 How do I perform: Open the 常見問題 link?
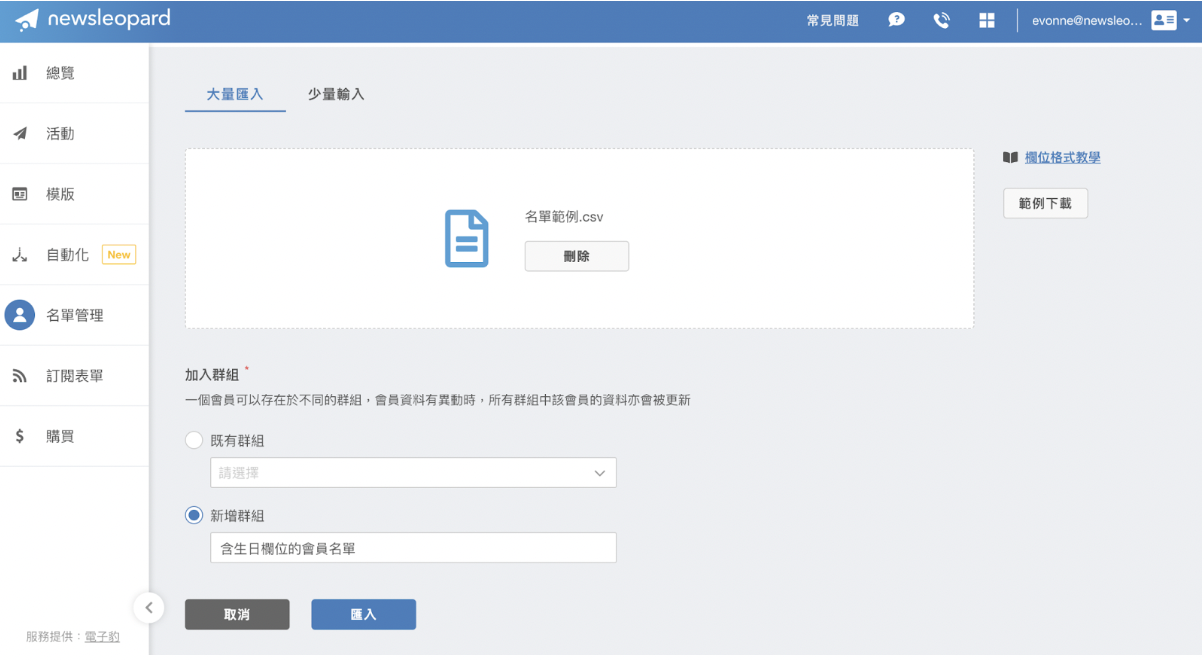(833, 20)
